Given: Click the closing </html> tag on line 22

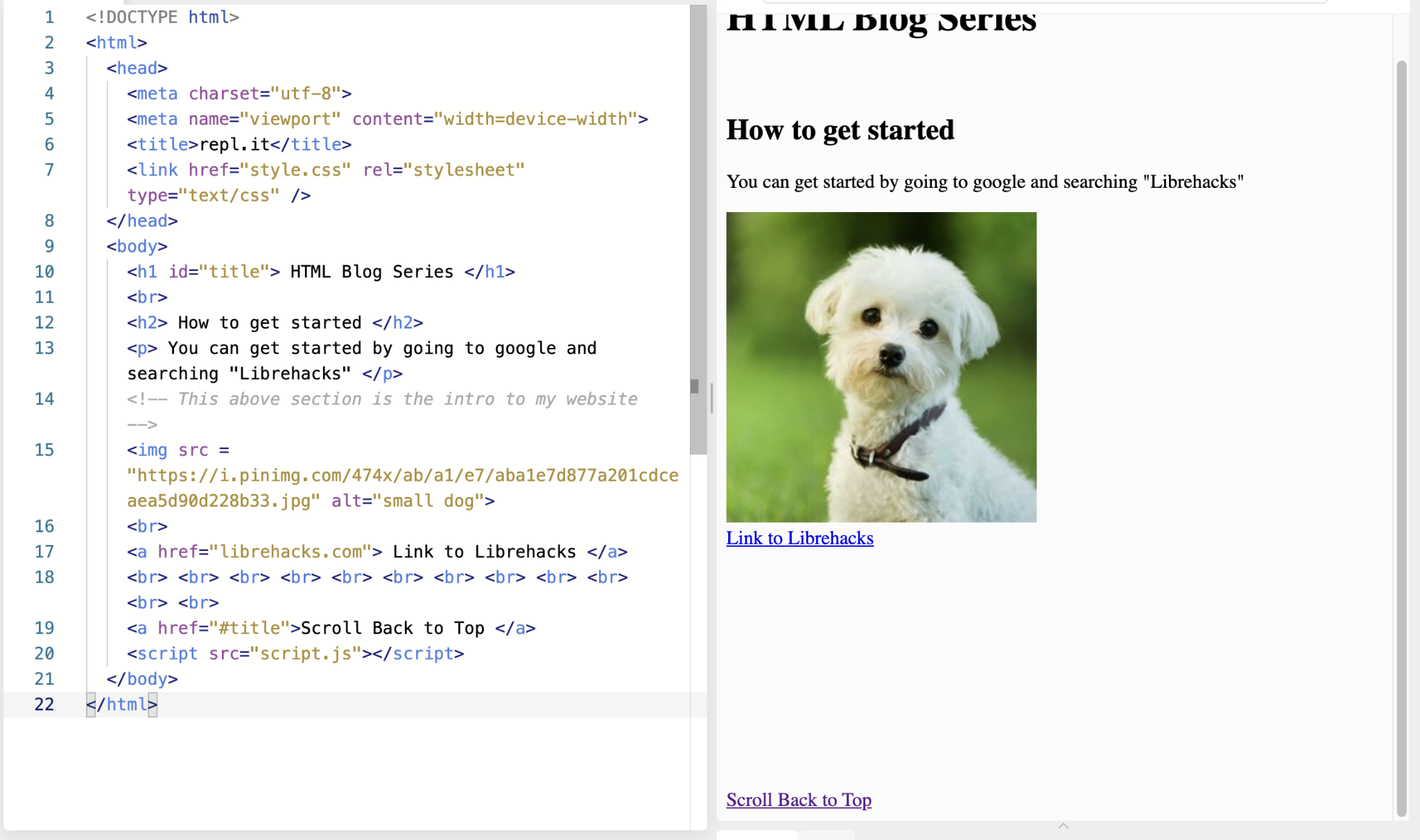Looking at the screenshot, I should [121, 704].
